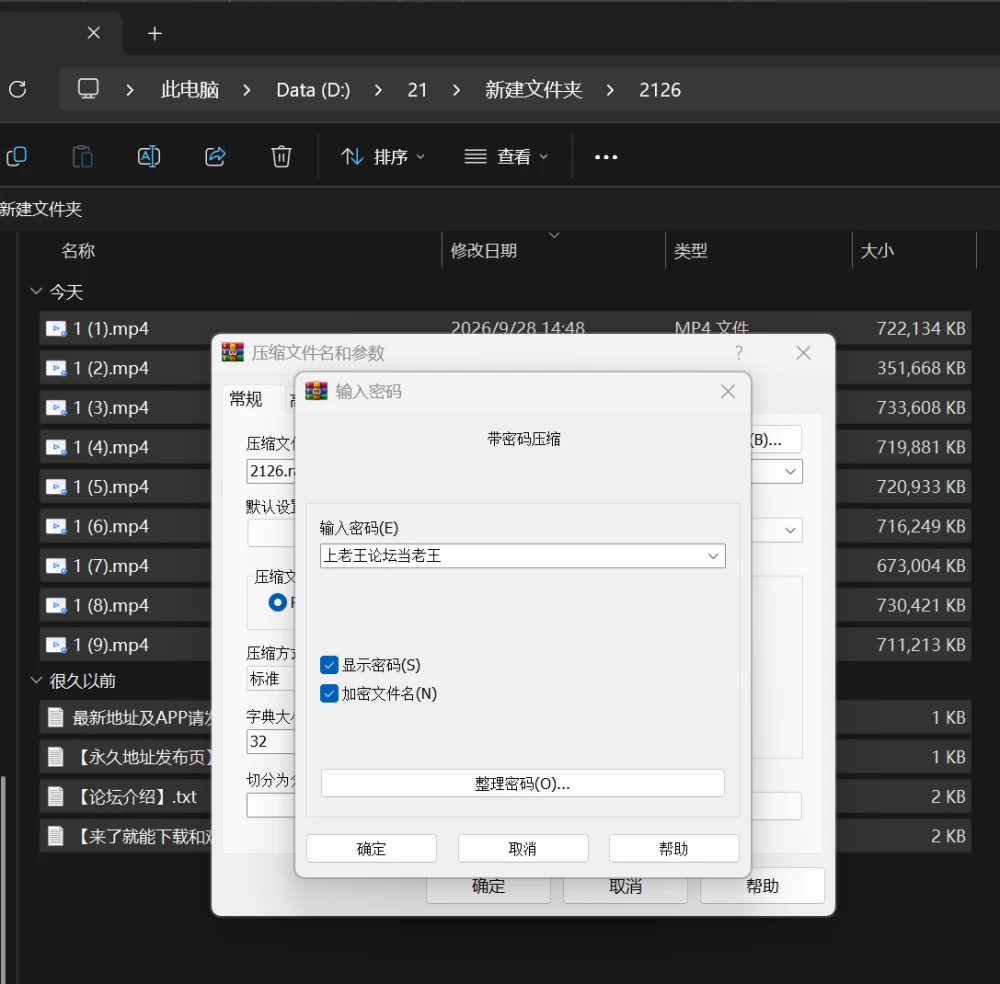Click the new tab plus icon
This screenshot has width=1000, height=984.
(154, 33)
